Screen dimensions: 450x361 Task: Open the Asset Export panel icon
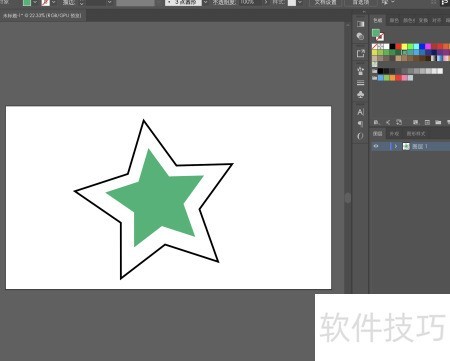pos(361,53)
